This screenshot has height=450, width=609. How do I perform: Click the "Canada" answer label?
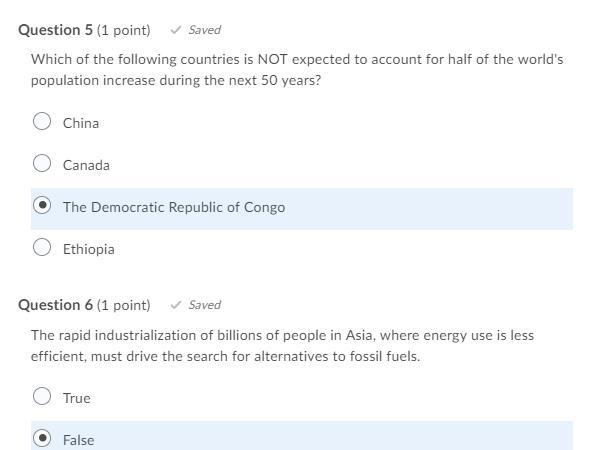(x=86, y=165)
